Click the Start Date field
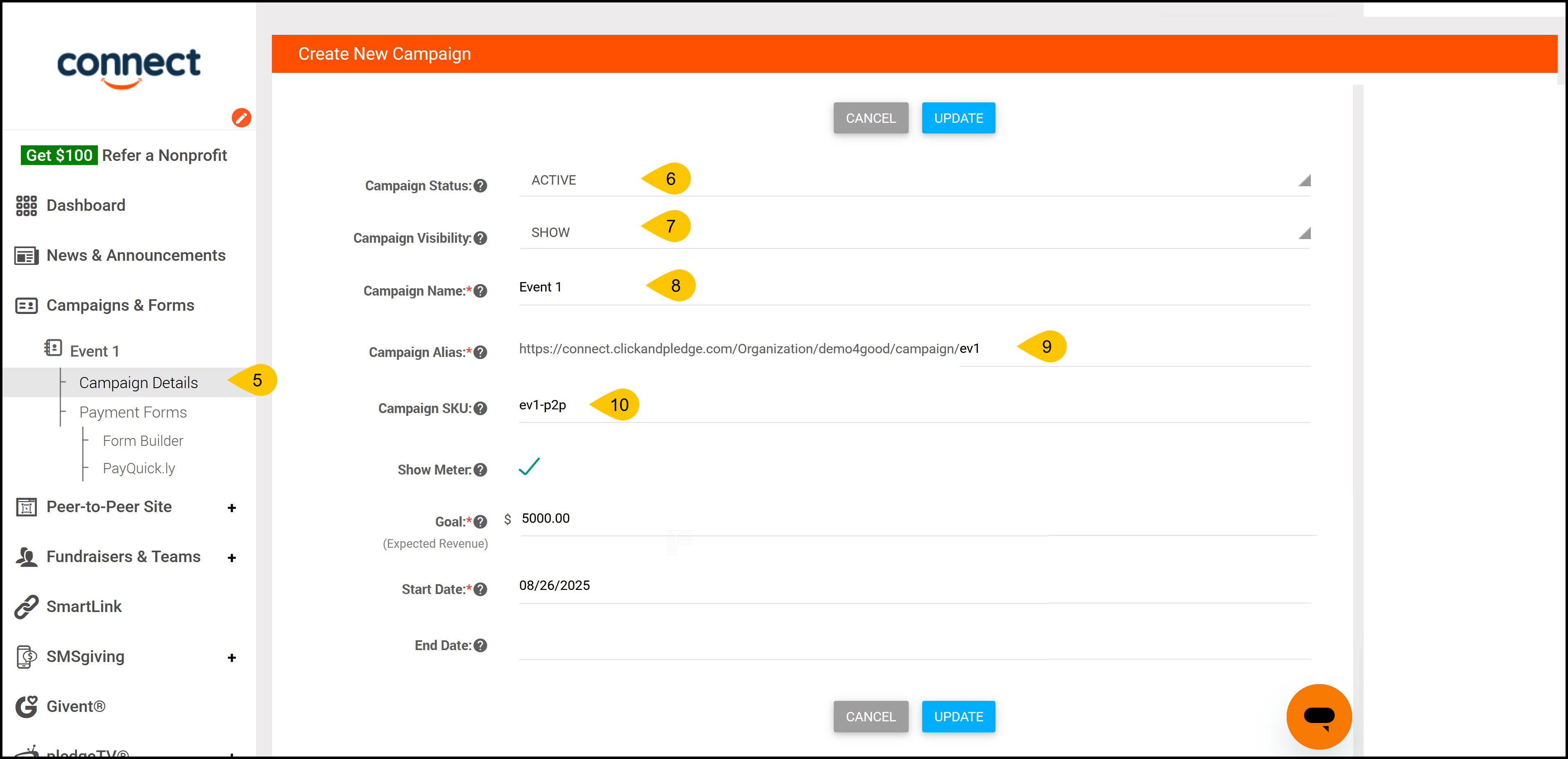The height and width of the screenshot is (759, 1568). coord(914,586)
